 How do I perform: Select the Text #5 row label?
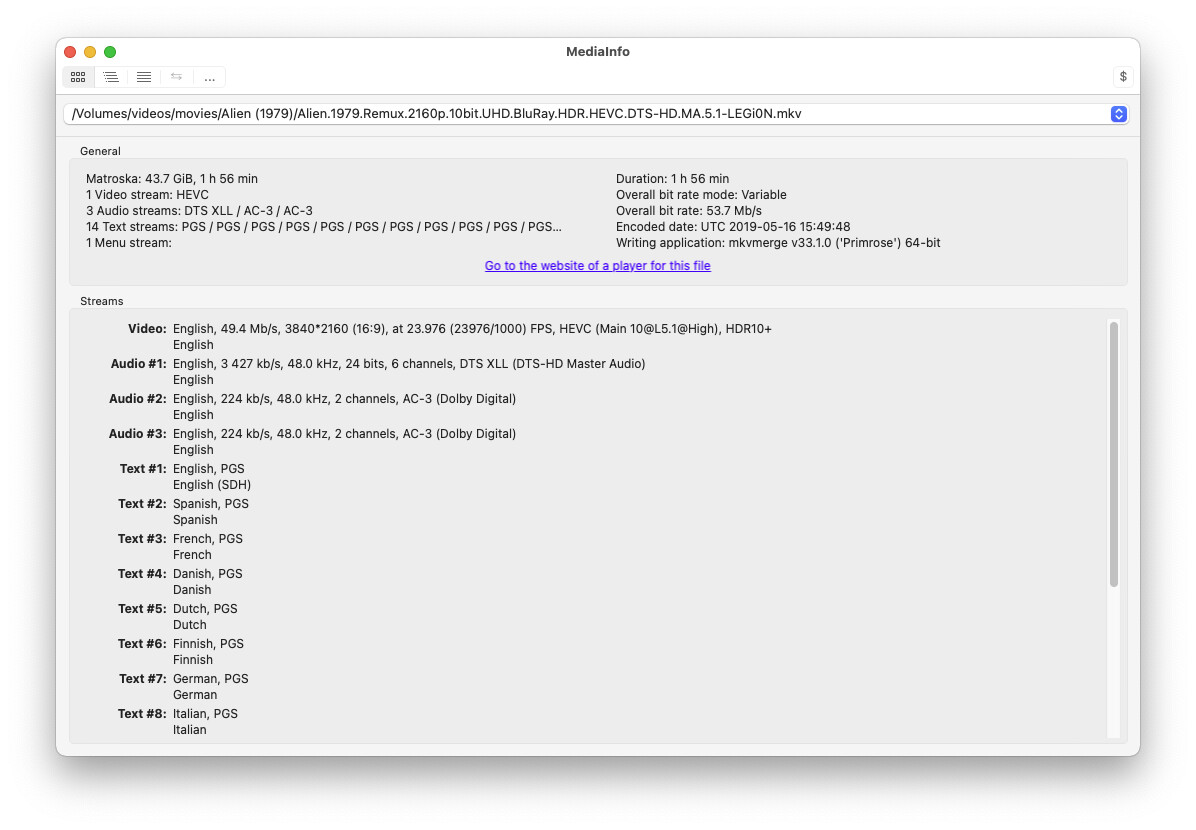pos(142,610)
